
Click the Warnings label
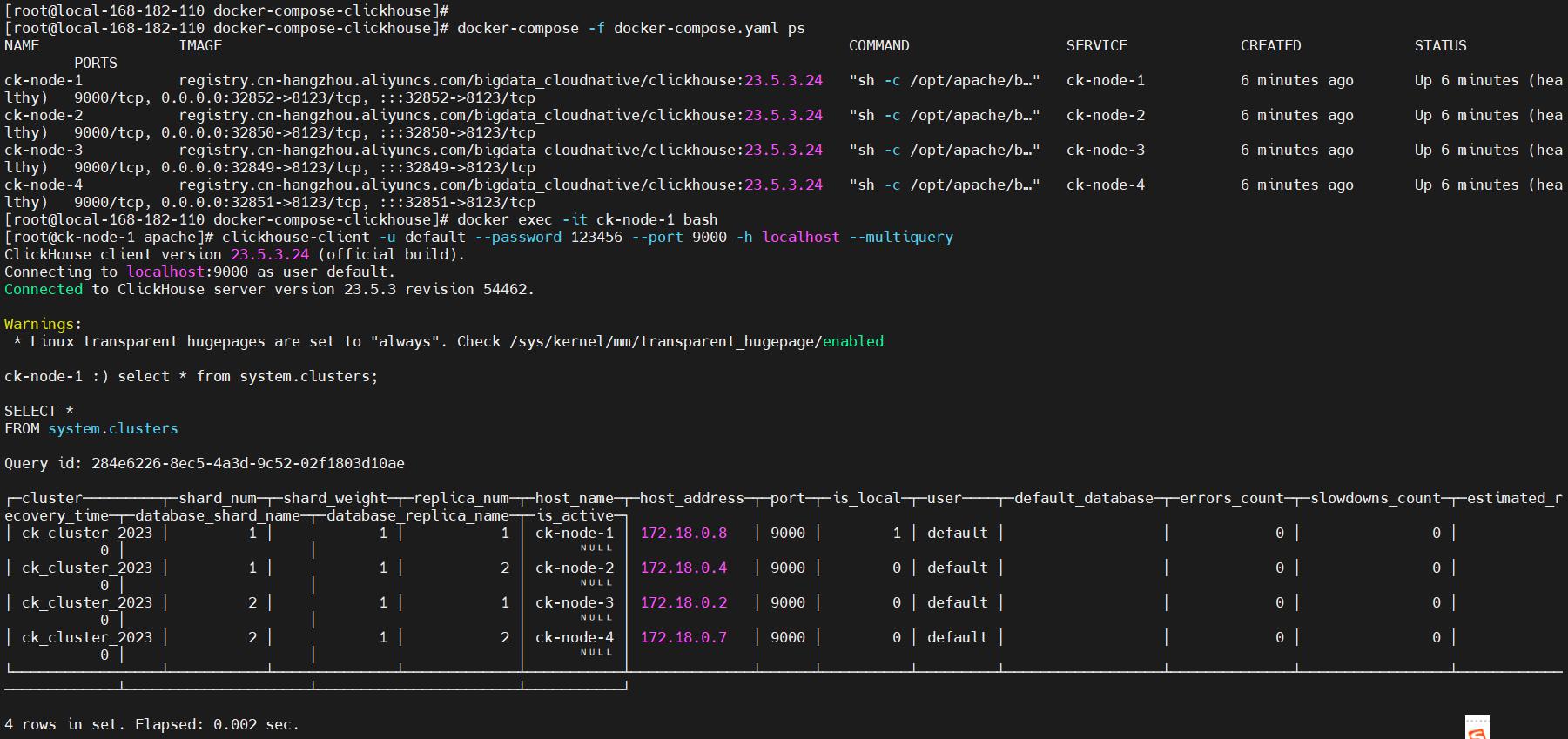(x=44, y=324)
